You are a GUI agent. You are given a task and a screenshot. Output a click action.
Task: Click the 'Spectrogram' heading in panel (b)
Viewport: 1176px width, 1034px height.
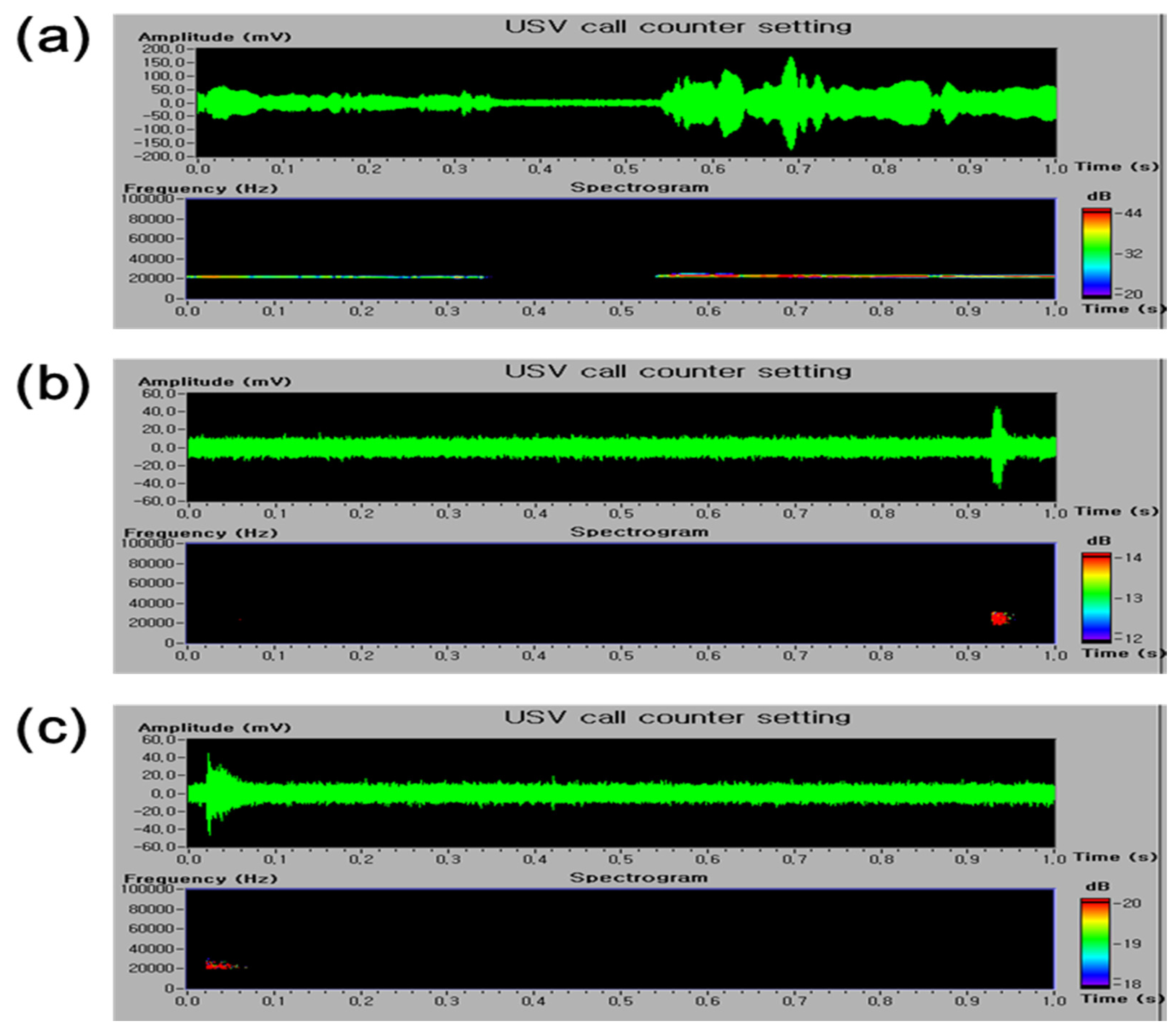pyautogui.click(x=639, y=532)
